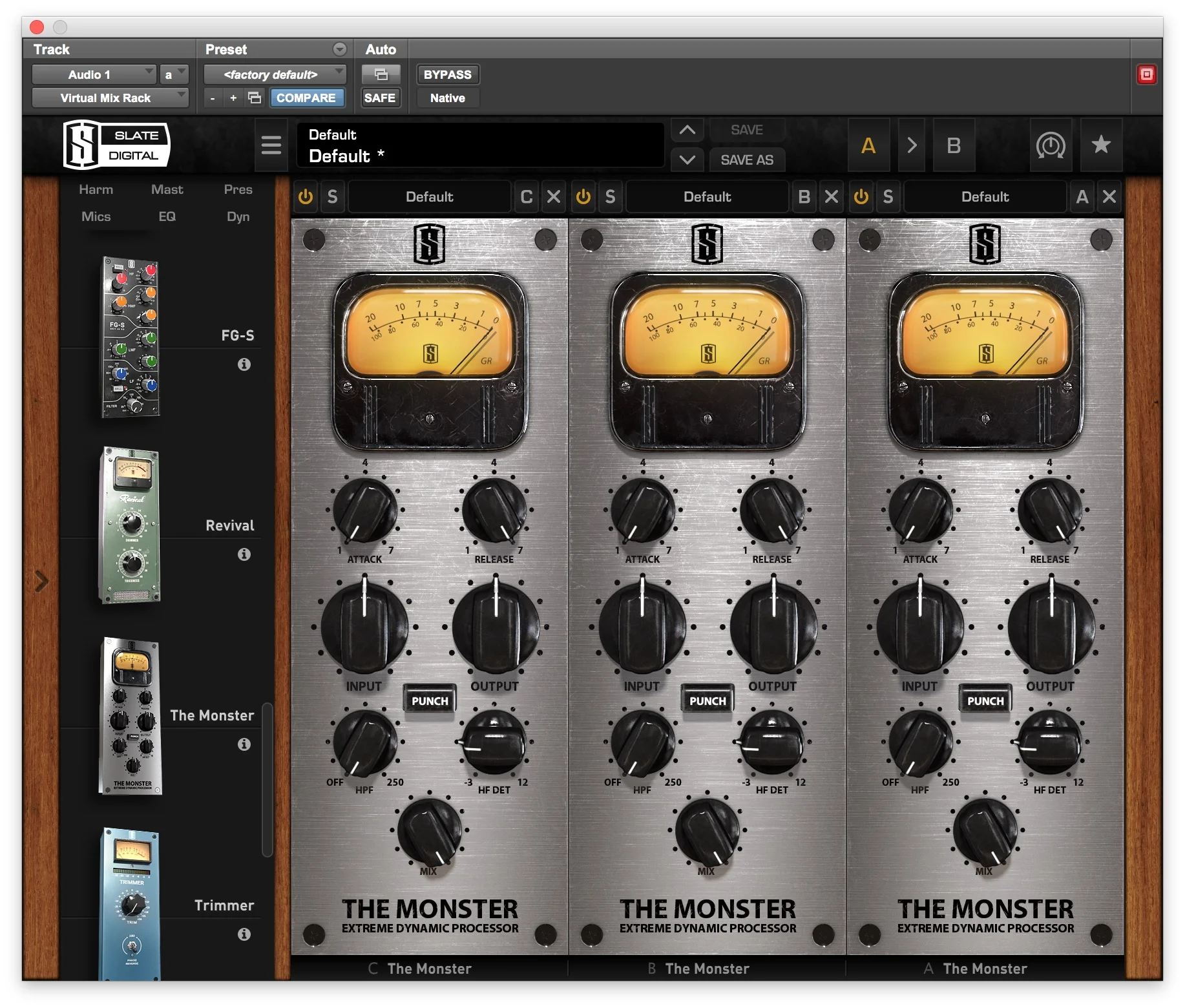Click the A slot letter icon

(x=1082, y=196)
